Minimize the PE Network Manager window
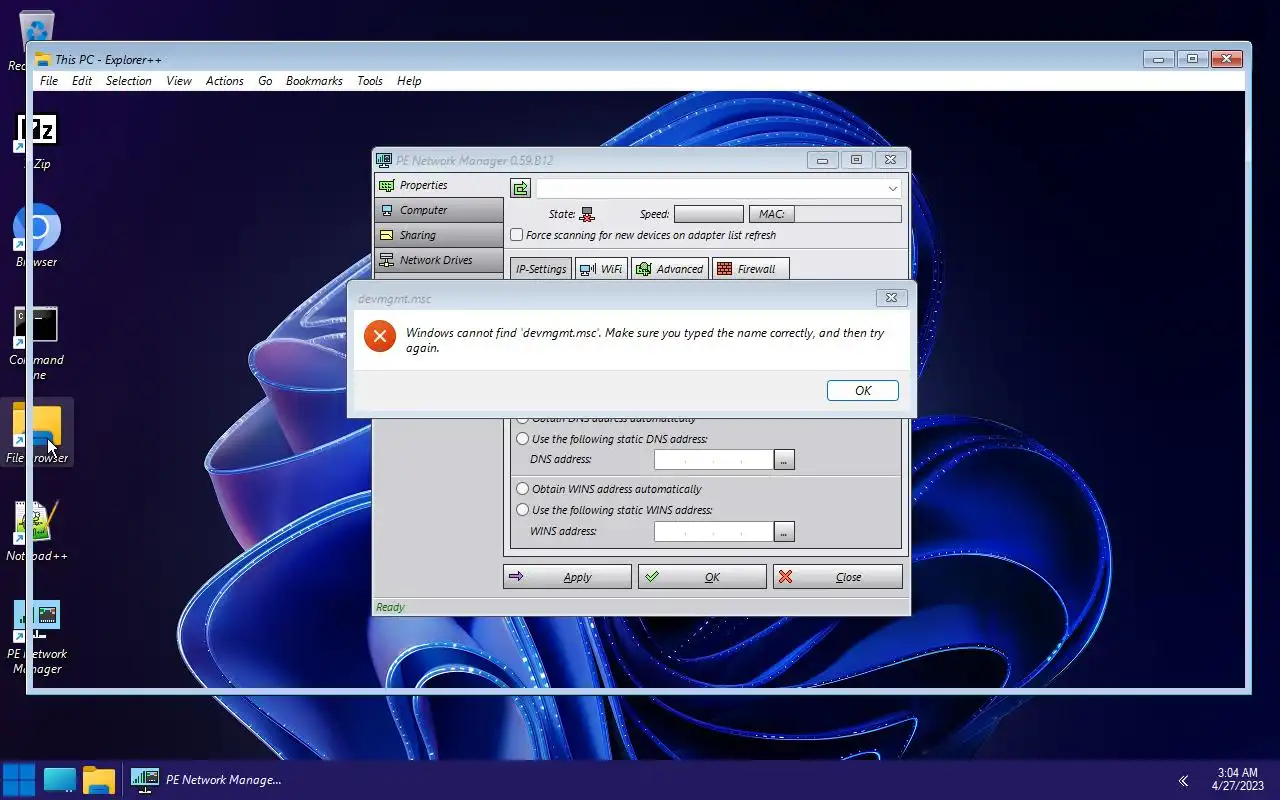This screenshot has height=800, width=1280. (823, 160)
